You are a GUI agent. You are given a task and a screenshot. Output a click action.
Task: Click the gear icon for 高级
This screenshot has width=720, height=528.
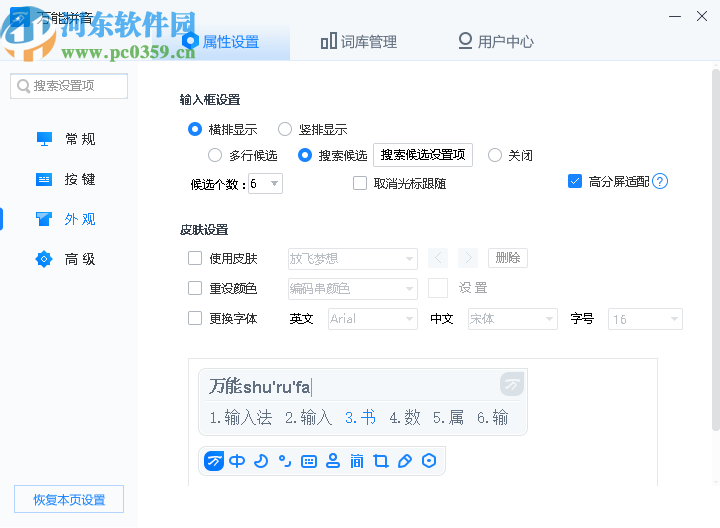point(44,259)
